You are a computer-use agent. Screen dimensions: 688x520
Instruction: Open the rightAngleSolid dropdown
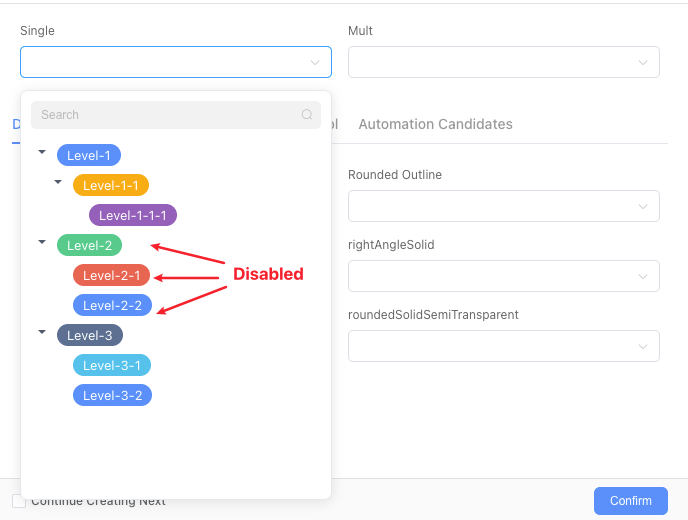coord(503,276)
